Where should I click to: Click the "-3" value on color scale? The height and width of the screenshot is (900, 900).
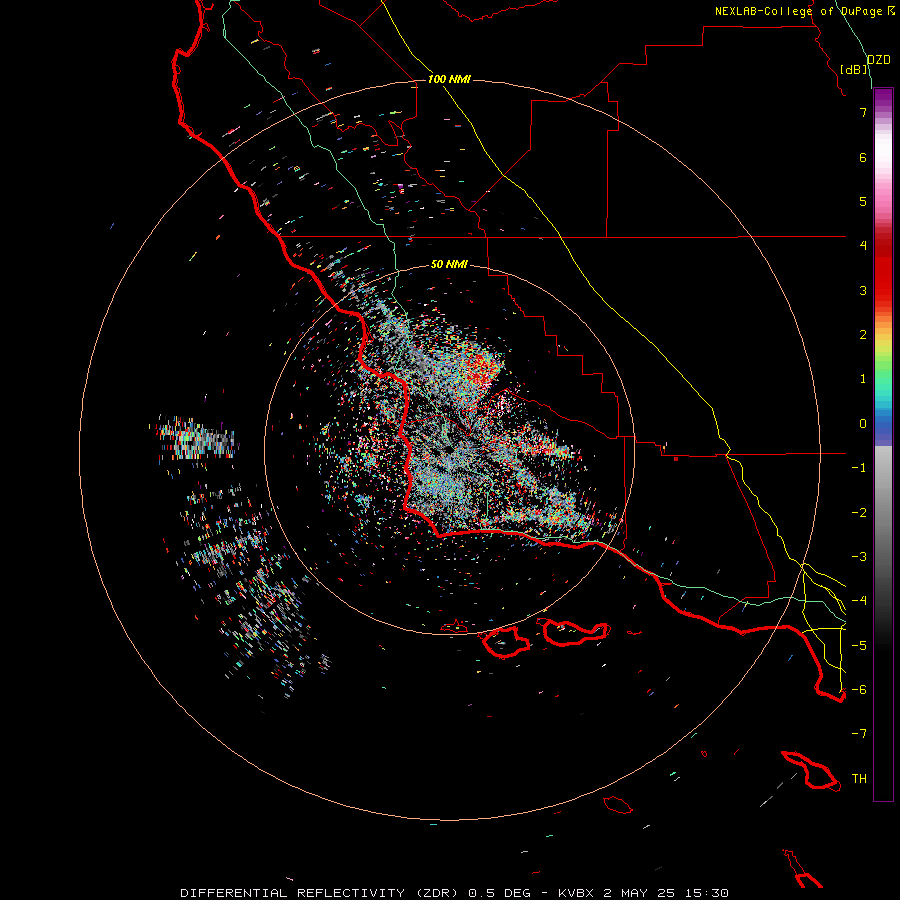click(x=859, y=557)
